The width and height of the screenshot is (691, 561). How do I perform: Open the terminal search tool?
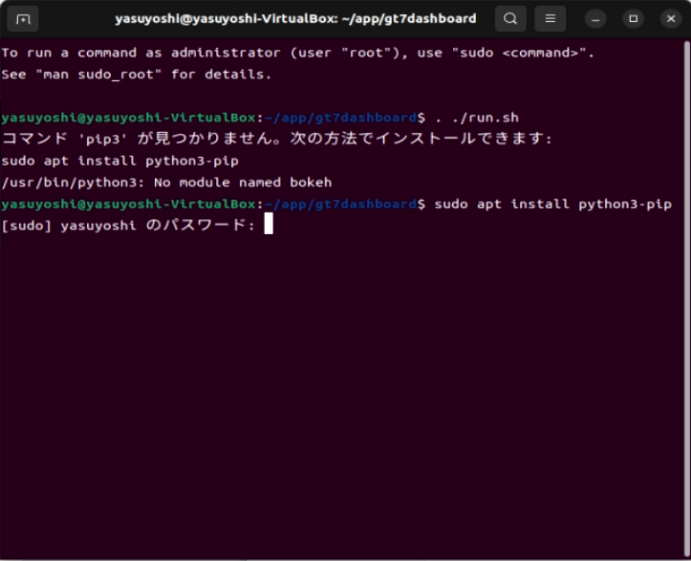510,19
